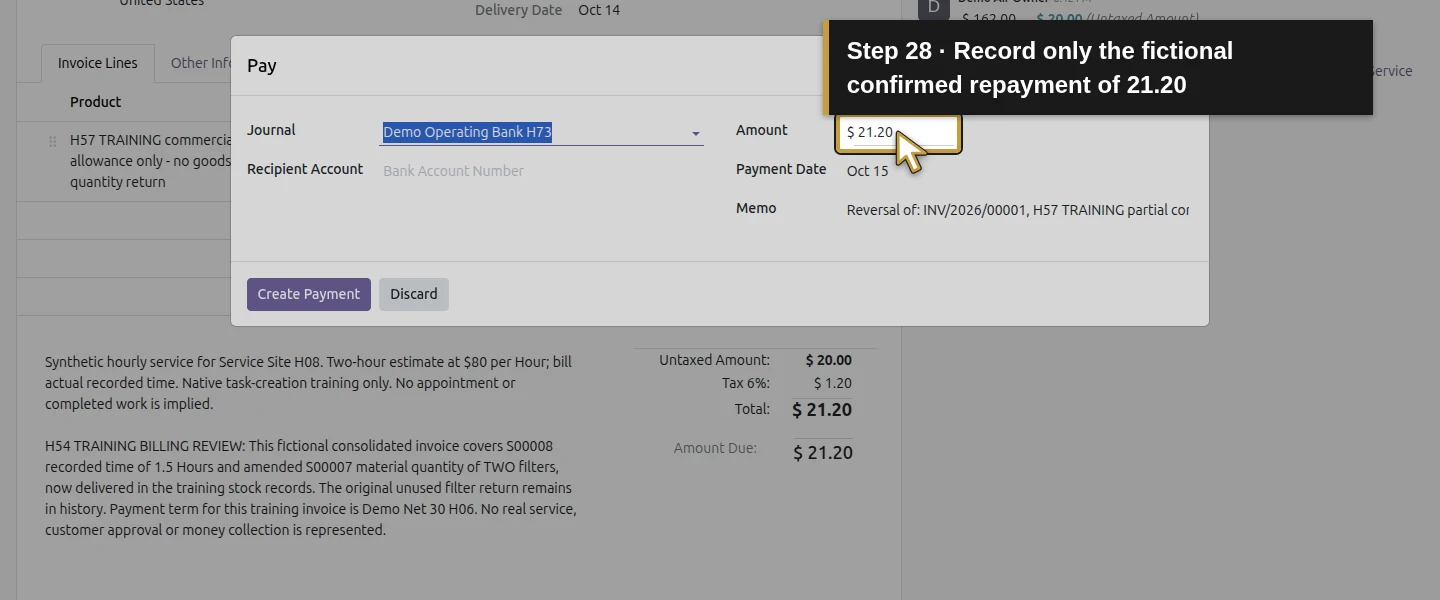
Task: Click the Create Payment button
Action: 309,294
